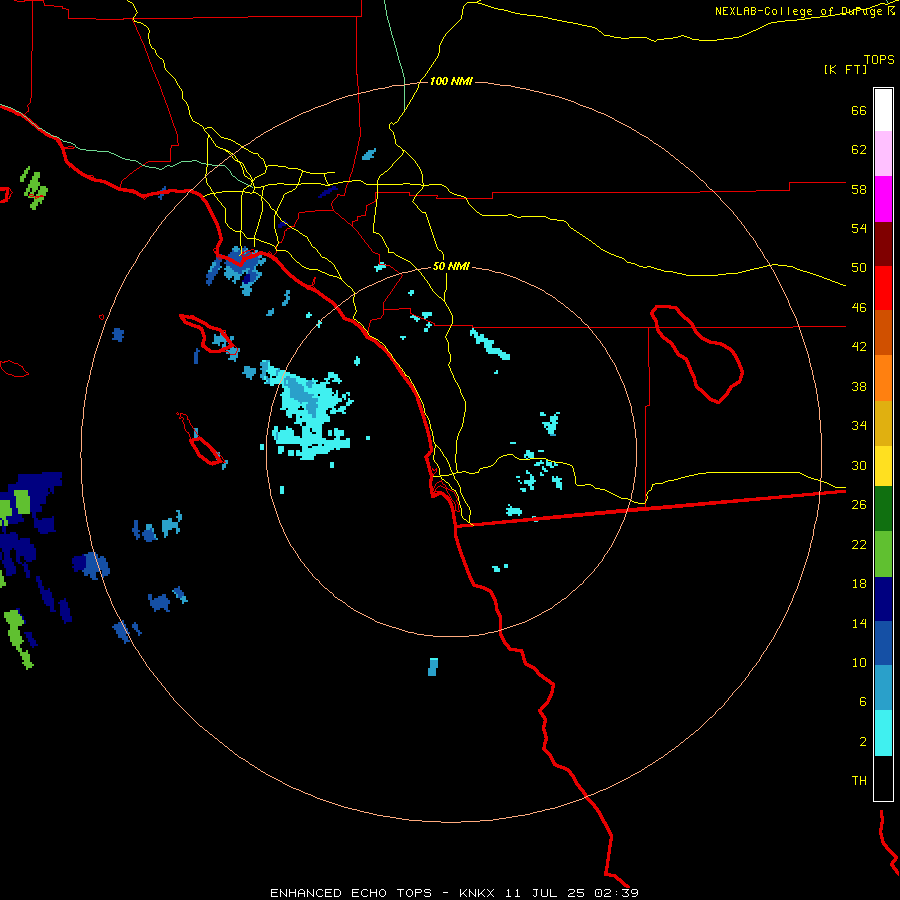Viewport: 900px width, 900px height.
Task: Click the 66 legend value
Action: (859, 110)
